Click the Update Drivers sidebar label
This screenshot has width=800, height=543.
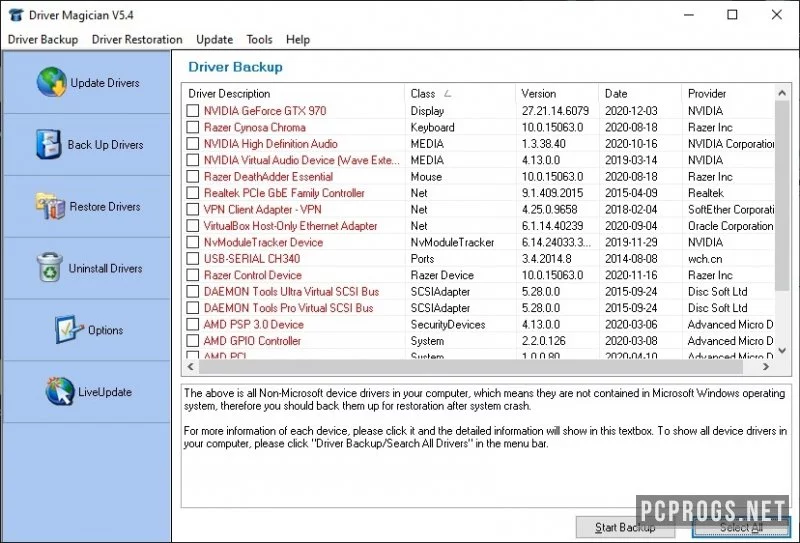pyautogui.click(x=105, y=83)
